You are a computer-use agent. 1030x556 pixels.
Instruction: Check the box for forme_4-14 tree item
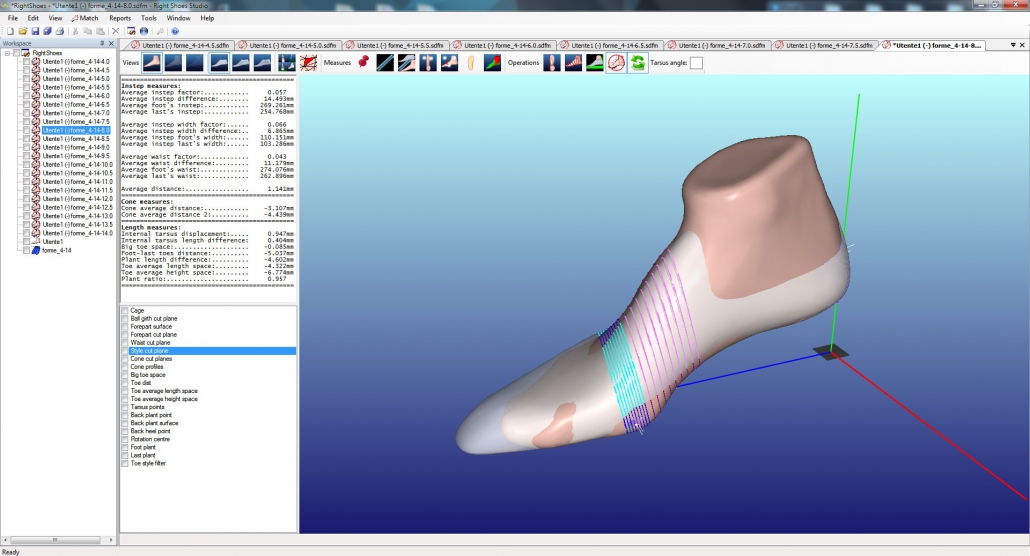click(x=26, y=250)
